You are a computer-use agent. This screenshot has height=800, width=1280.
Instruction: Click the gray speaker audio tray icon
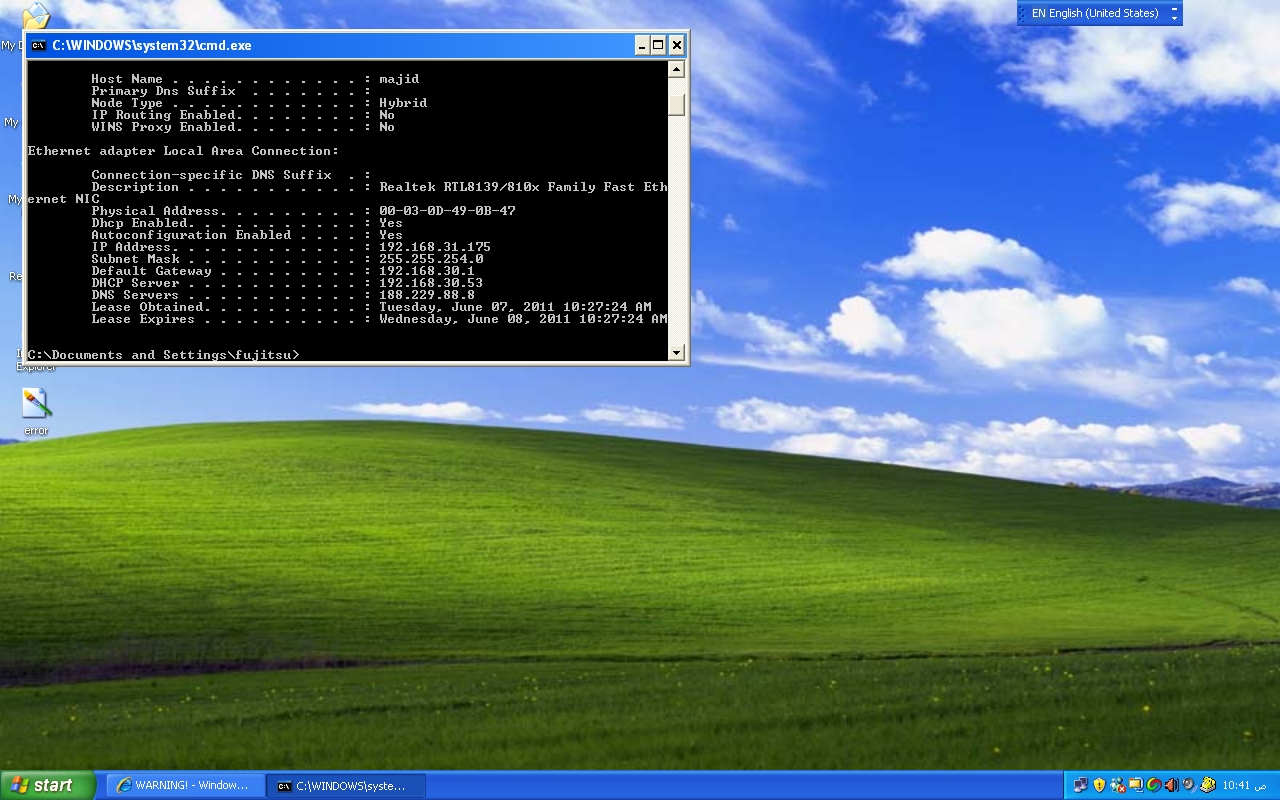coord(1188,785)
